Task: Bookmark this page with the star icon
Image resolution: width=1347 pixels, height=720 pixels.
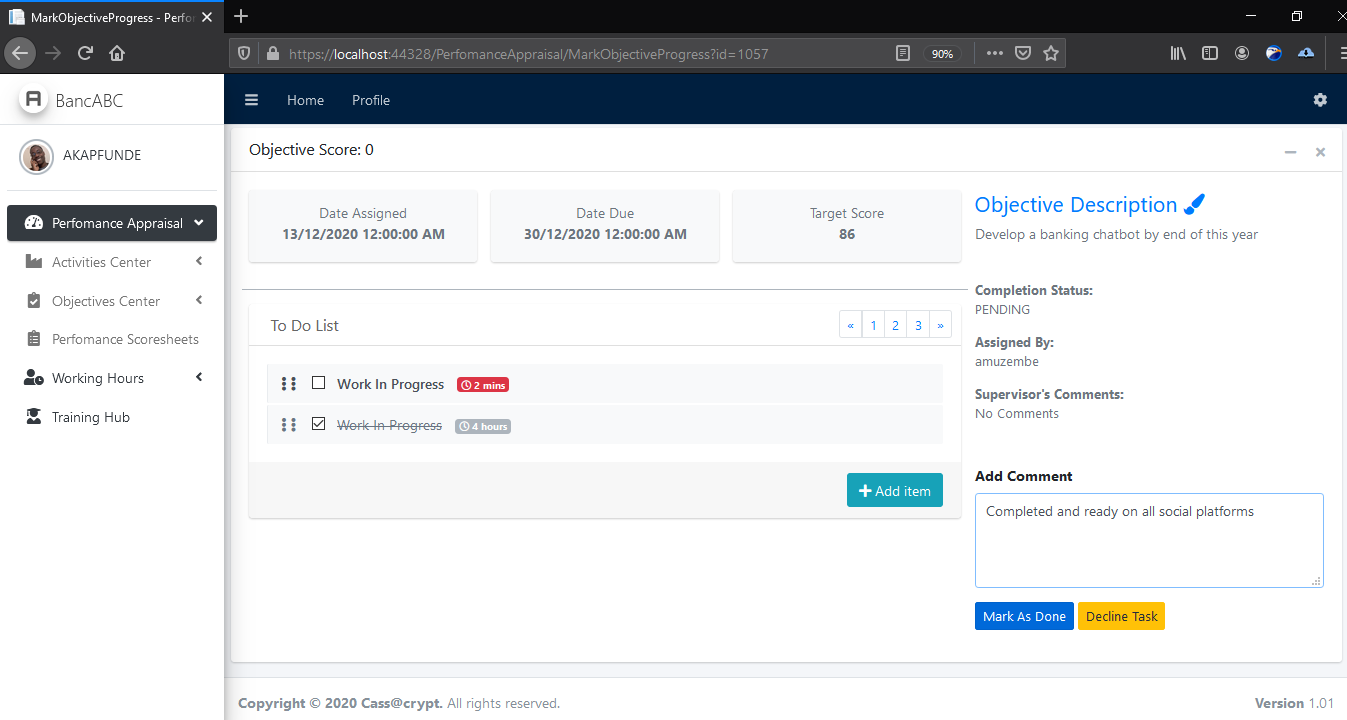Action: click(1050, 54)
